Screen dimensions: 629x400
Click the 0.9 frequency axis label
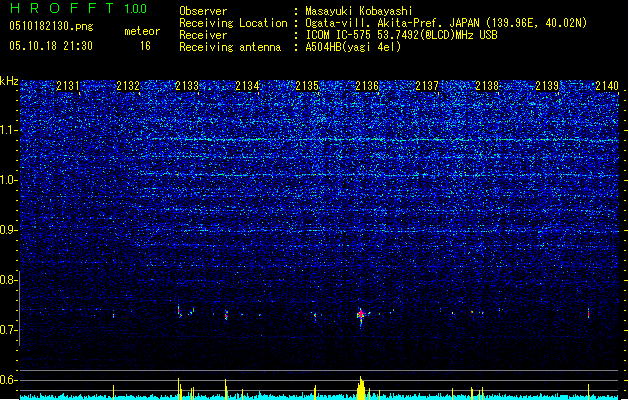[8, 229]
